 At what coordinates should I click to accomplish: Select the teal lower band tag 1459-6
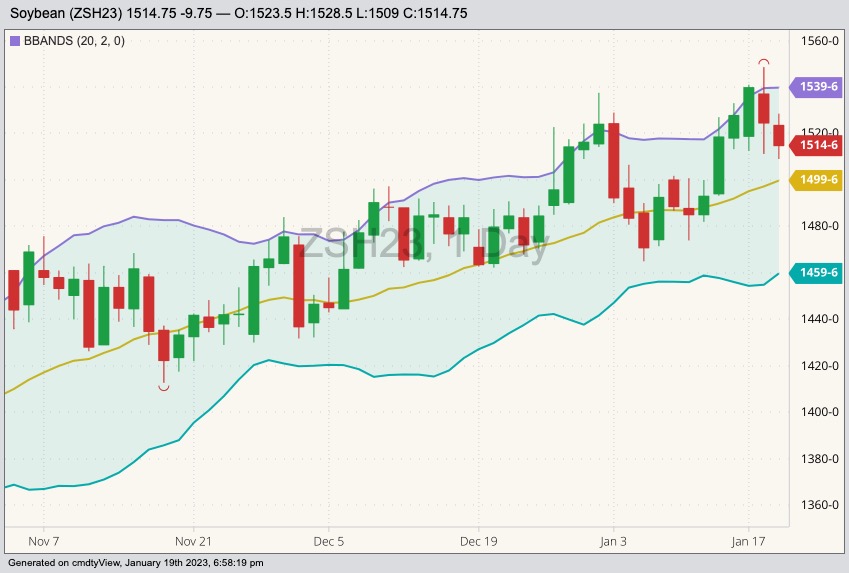coord(816,272)
